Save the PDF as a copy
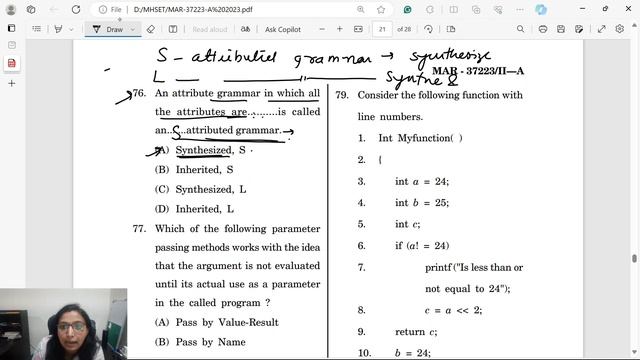The width and height of the screenshot is (640, 360). 579,29
